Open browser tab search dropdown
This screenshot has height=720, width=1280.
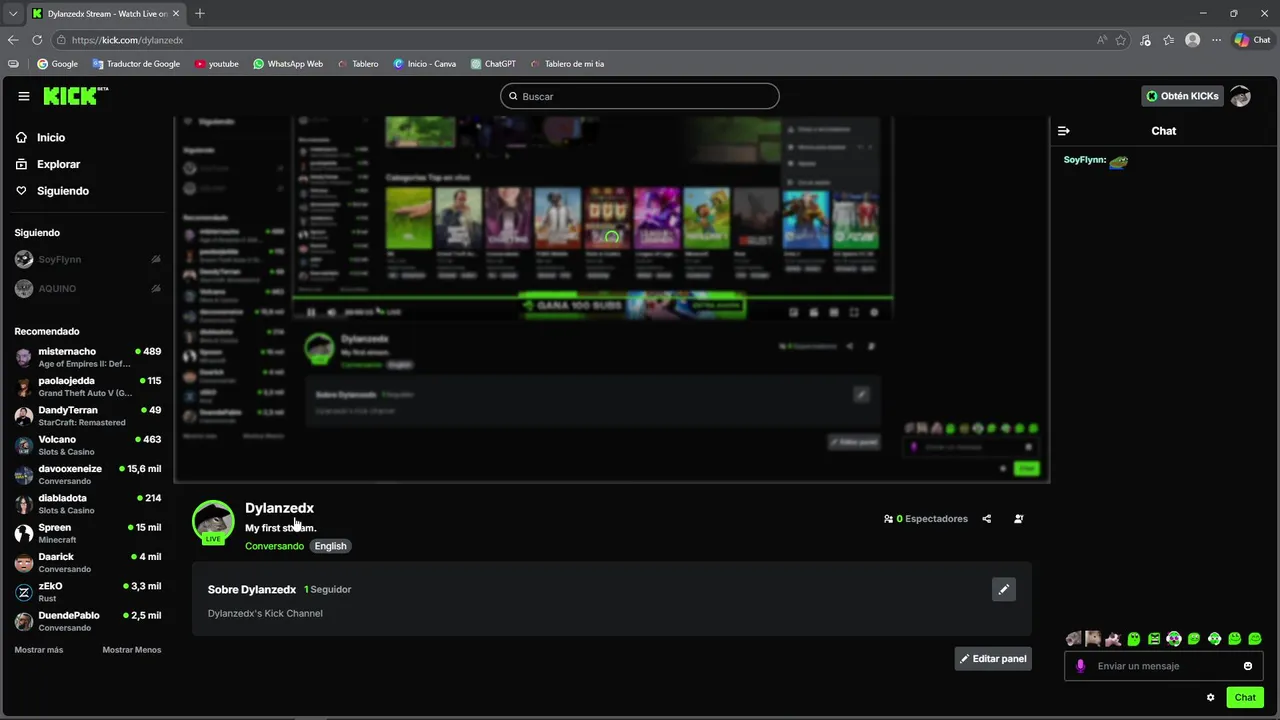pos(13,13)
